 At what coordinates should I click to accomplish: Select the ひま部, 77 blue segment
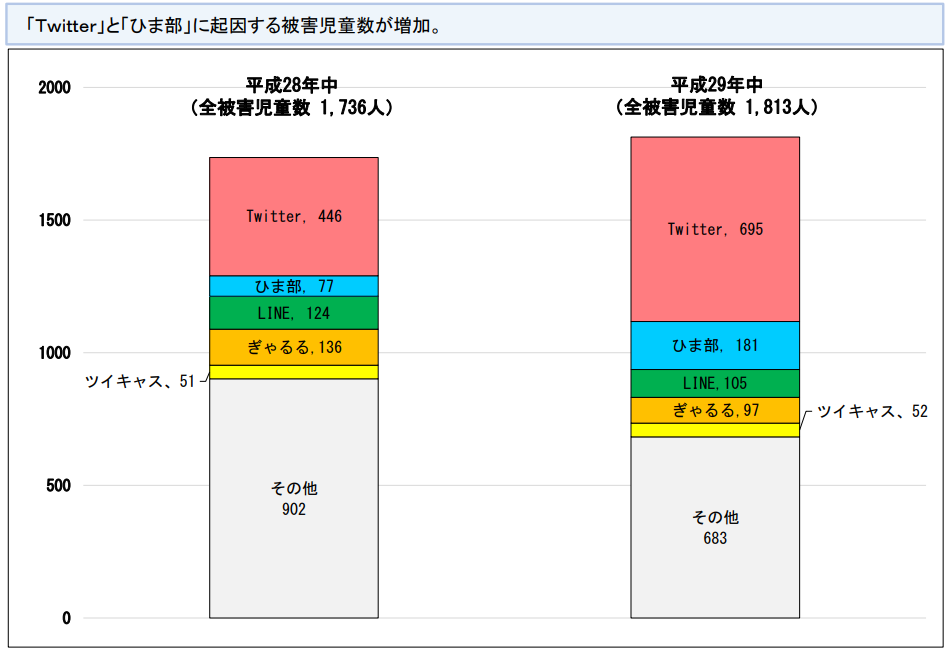(294, 286)
